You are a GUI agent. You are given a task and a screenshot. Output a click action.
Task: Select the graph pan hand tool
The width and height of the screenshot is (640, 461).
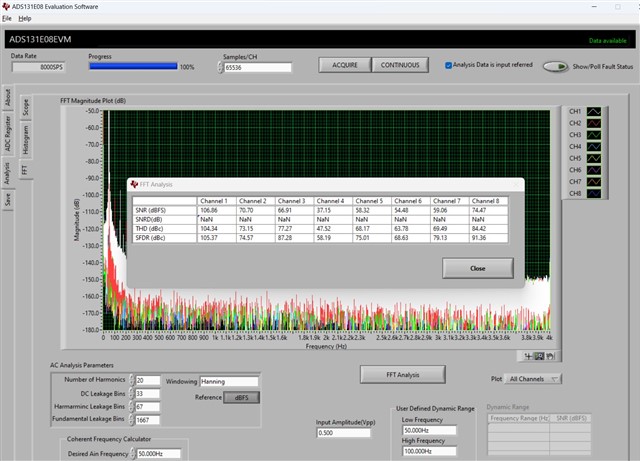[550, 356]
